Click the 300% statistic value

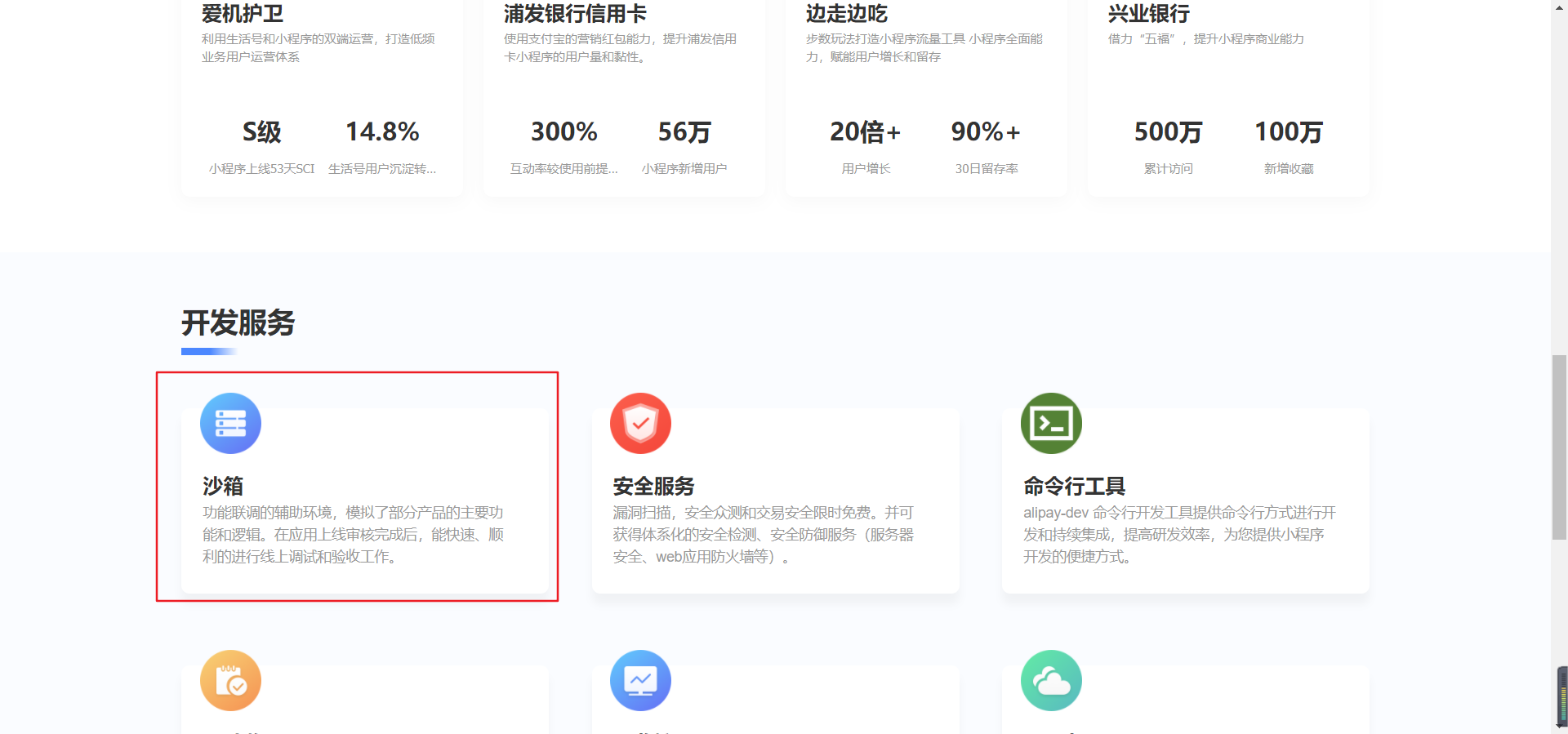564,131
